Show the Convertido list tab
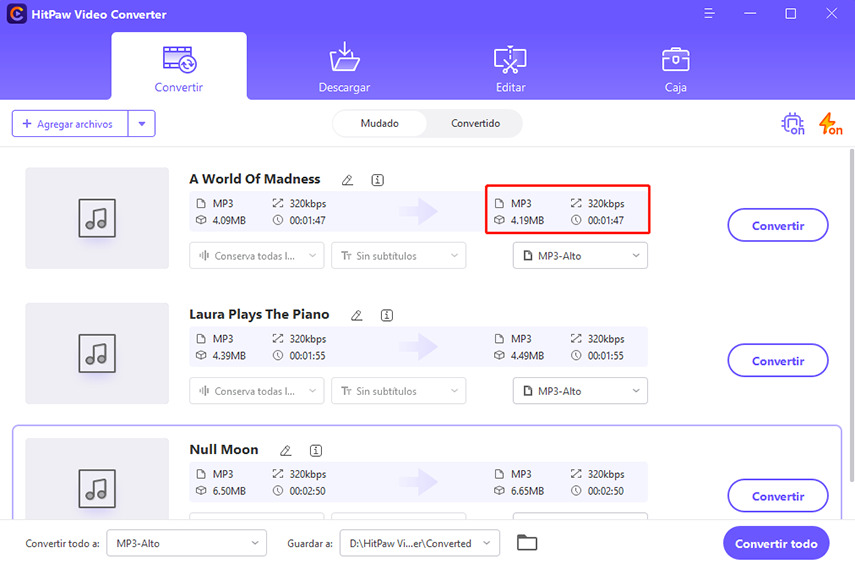 click(x=475, y=123)
